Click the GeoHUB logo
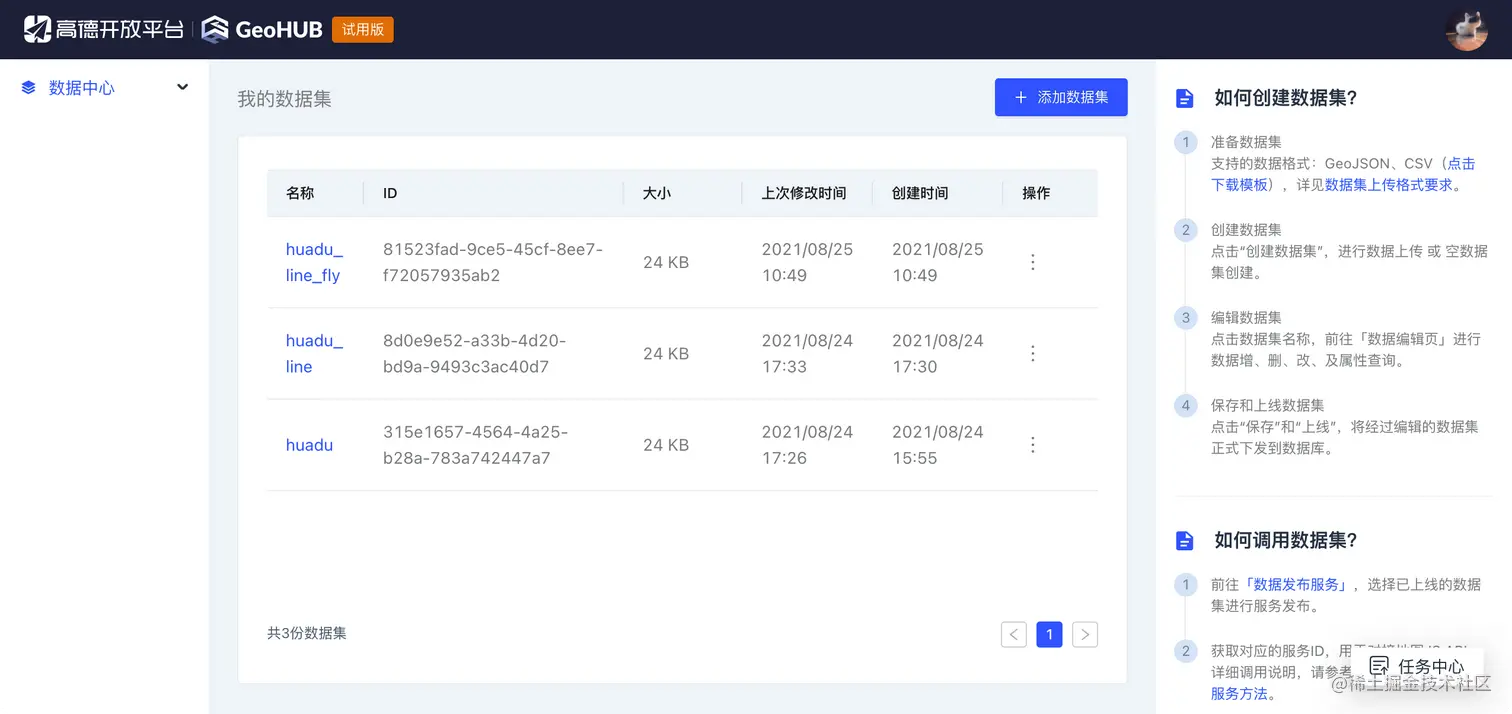The height and width of the screenshot is (714, 1512). tap(262, 29)
